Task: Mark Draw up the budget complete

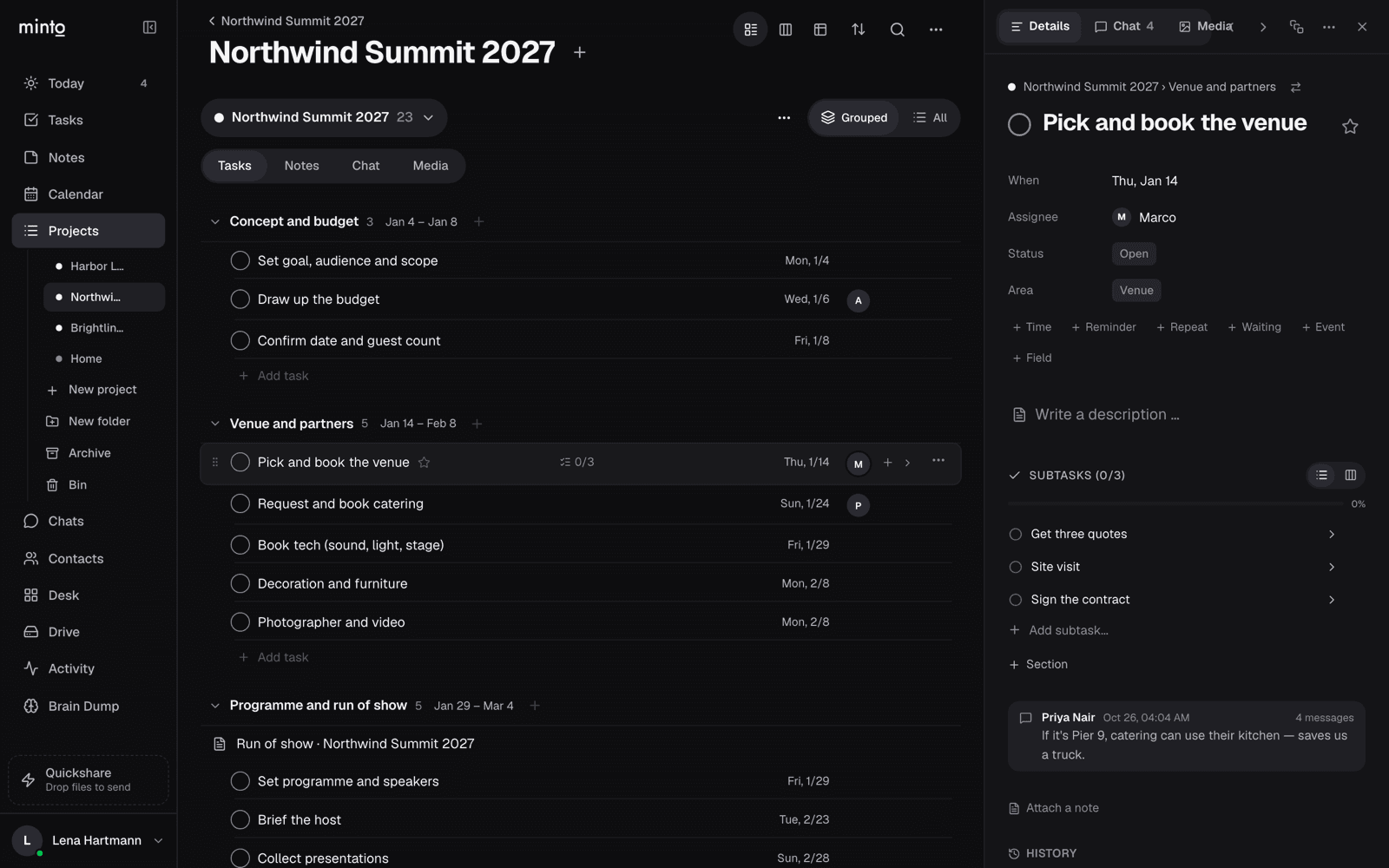Action: click(x=240, y=299)
